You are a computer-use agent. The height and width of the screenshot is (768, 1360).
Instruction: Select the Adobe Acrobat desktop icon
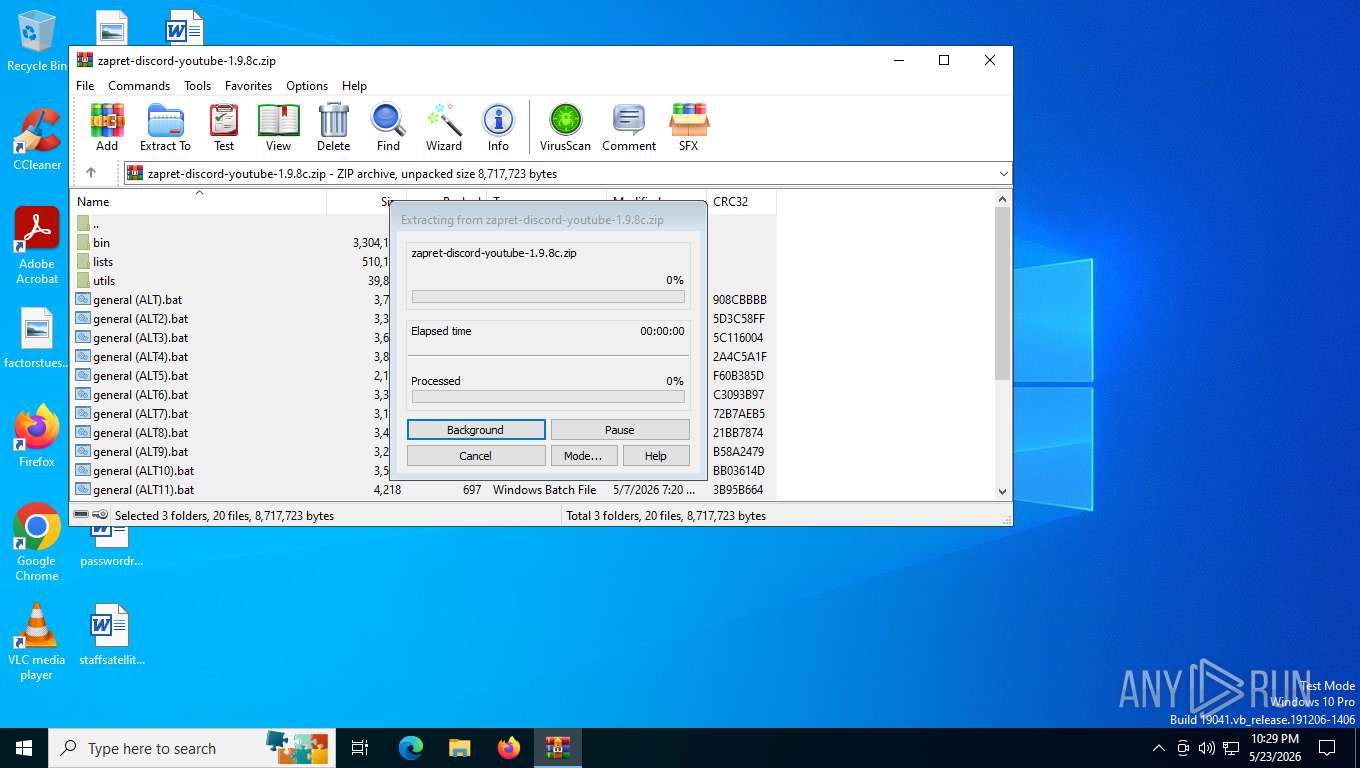[x=37, y=246]
